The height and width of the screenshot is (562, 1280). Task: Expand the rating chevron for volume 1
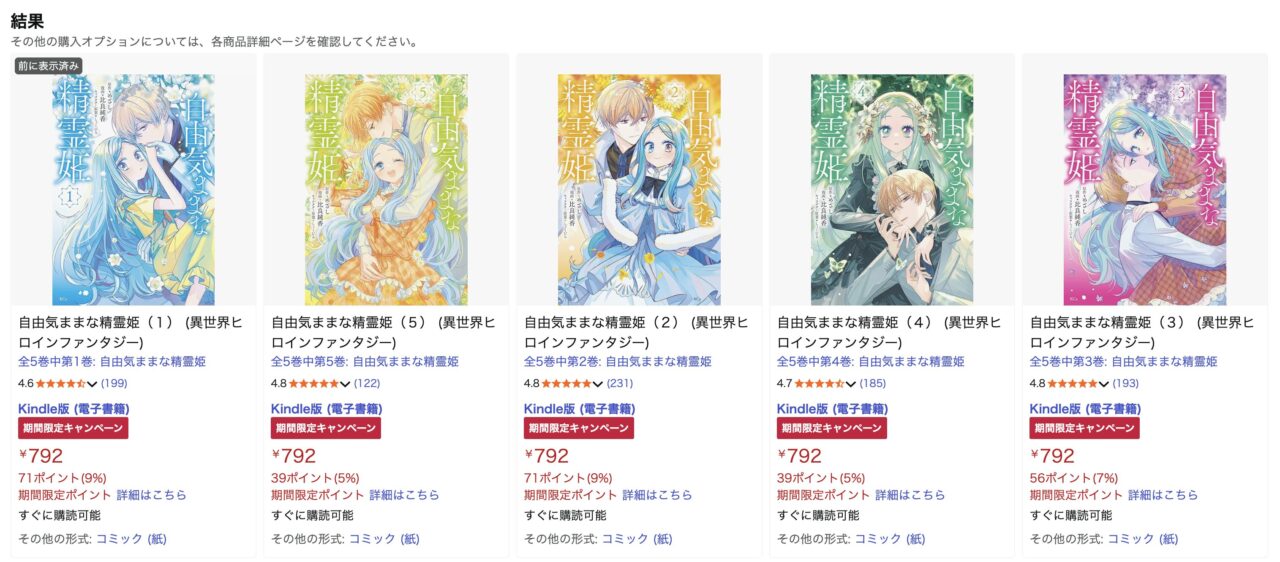pyautogui.click(x=93, y=384)
